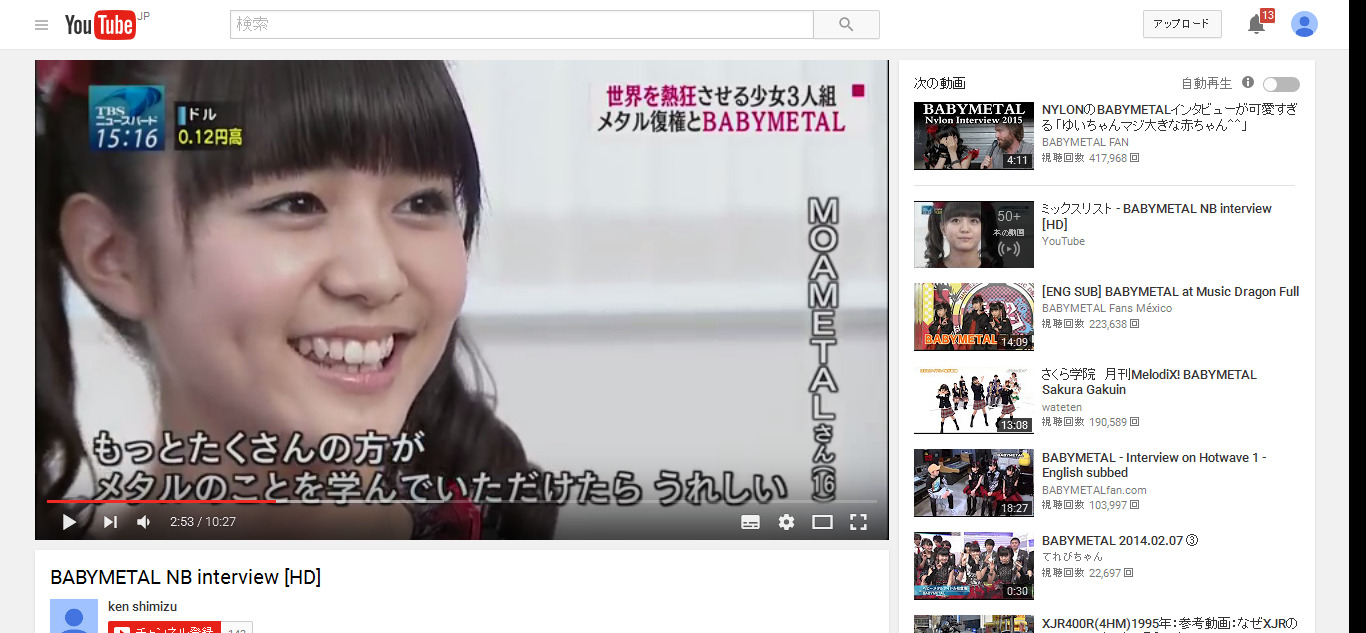Open the 18:27 Hotwave interview thumbnail

pyautogui.click(x=974, y=483)
